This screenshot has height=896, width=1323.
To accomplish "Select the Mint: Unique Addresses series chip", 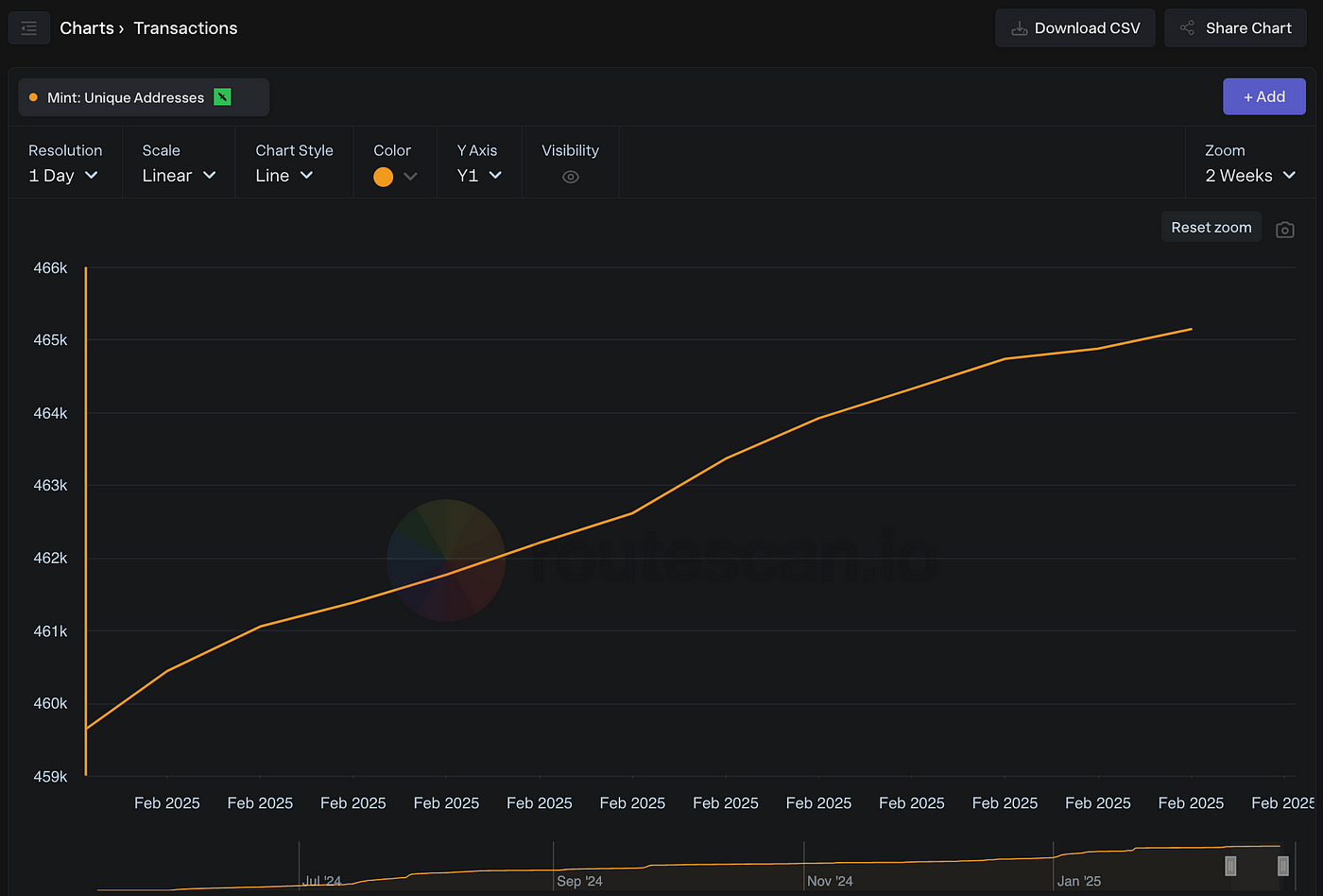I will point(126,97).
